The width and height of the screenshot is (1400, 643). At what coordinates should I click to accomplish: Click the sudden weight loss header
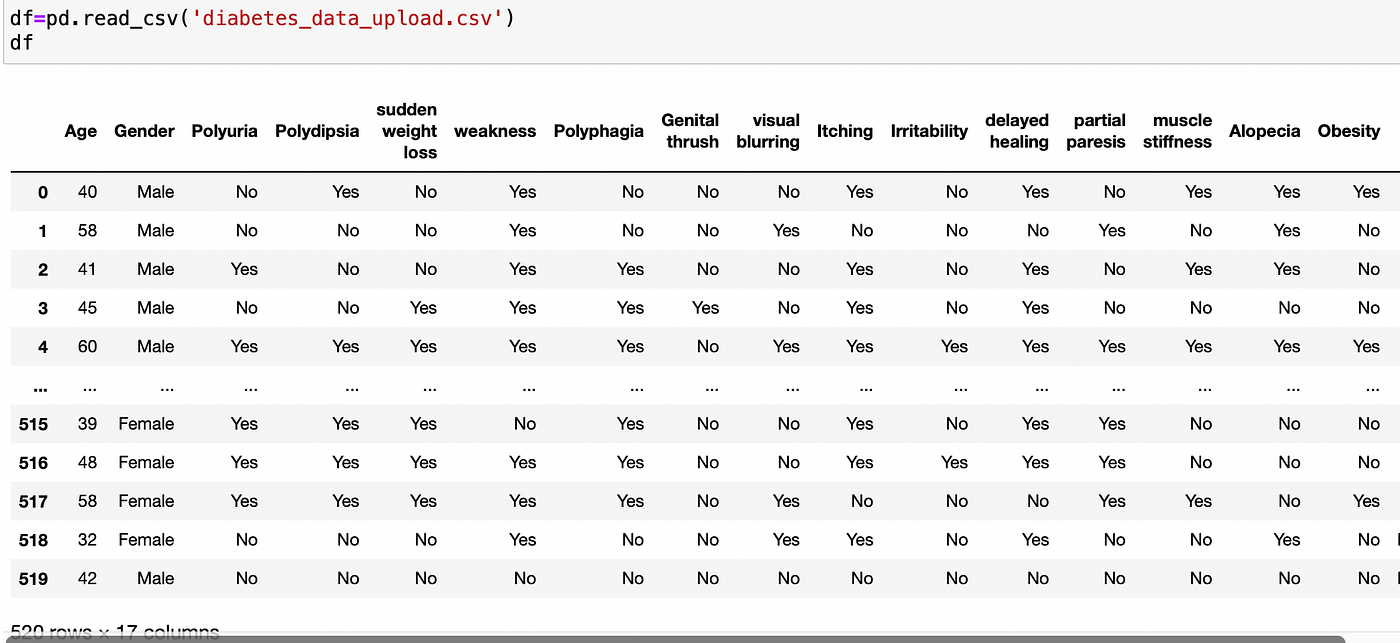coord(407,131)
